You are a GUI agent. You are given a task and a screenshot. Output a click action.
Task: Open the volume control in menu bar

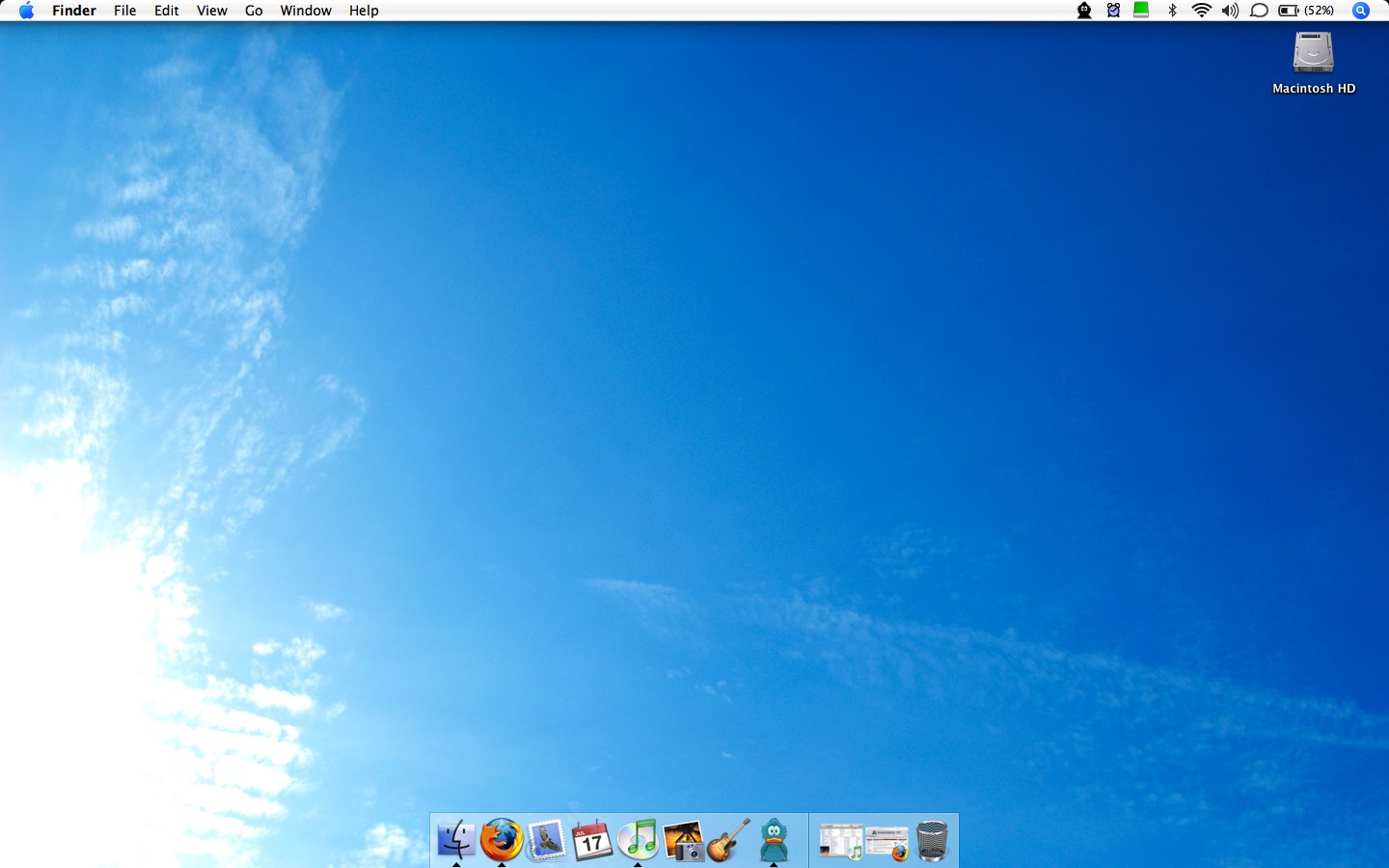(x=1230, y=11)
